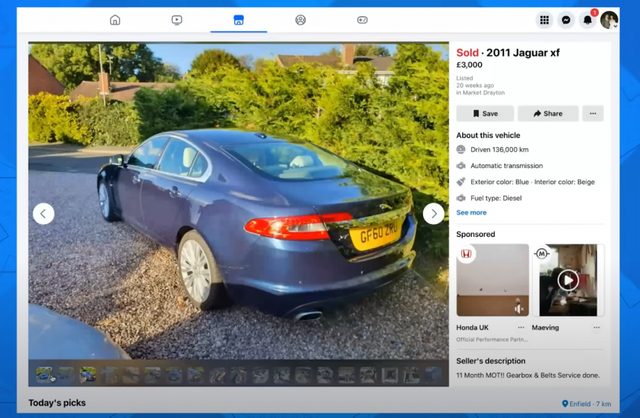Save the Jaguar xf listing
640x418 pixels.
click(x=485, y=114)
